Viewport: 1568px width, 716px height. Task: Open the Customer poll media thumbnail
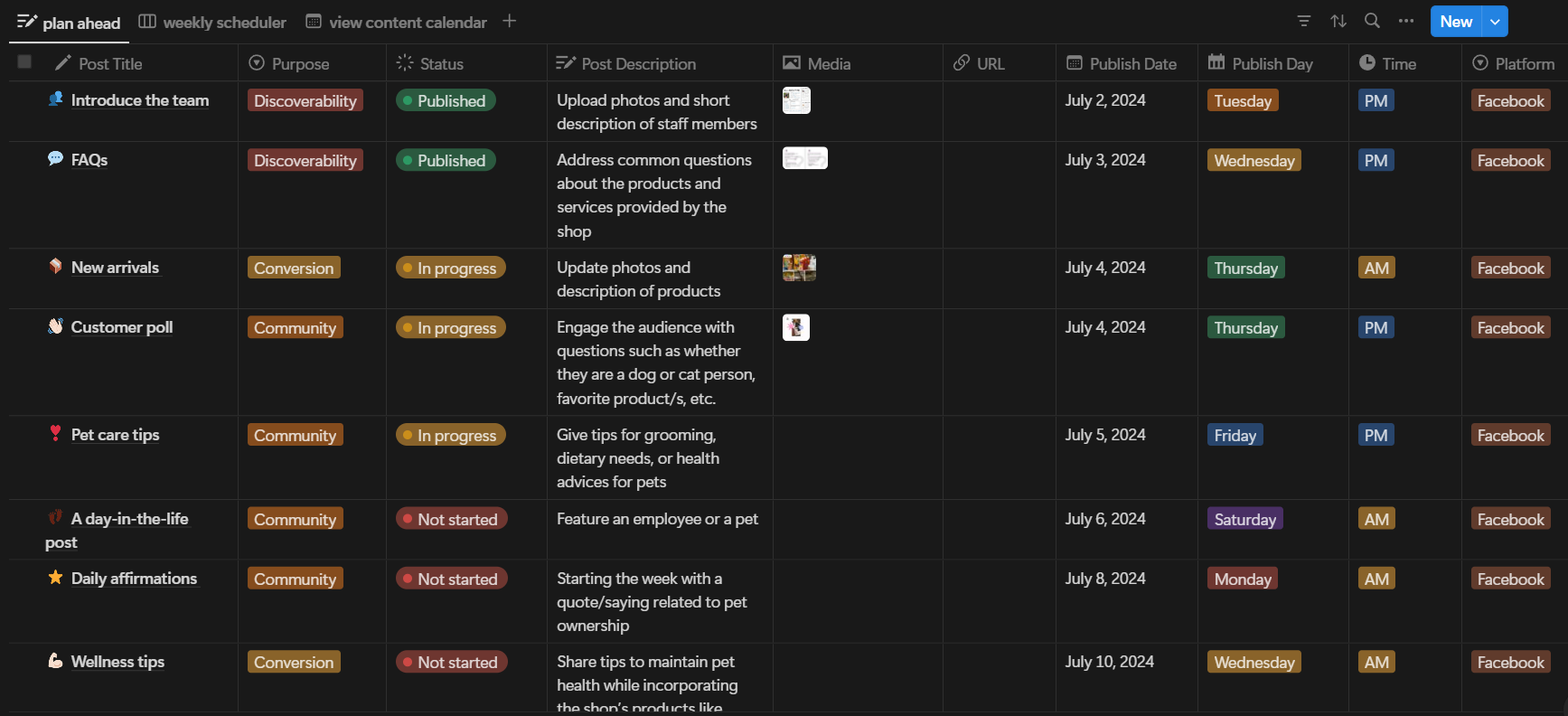[796, 327]
